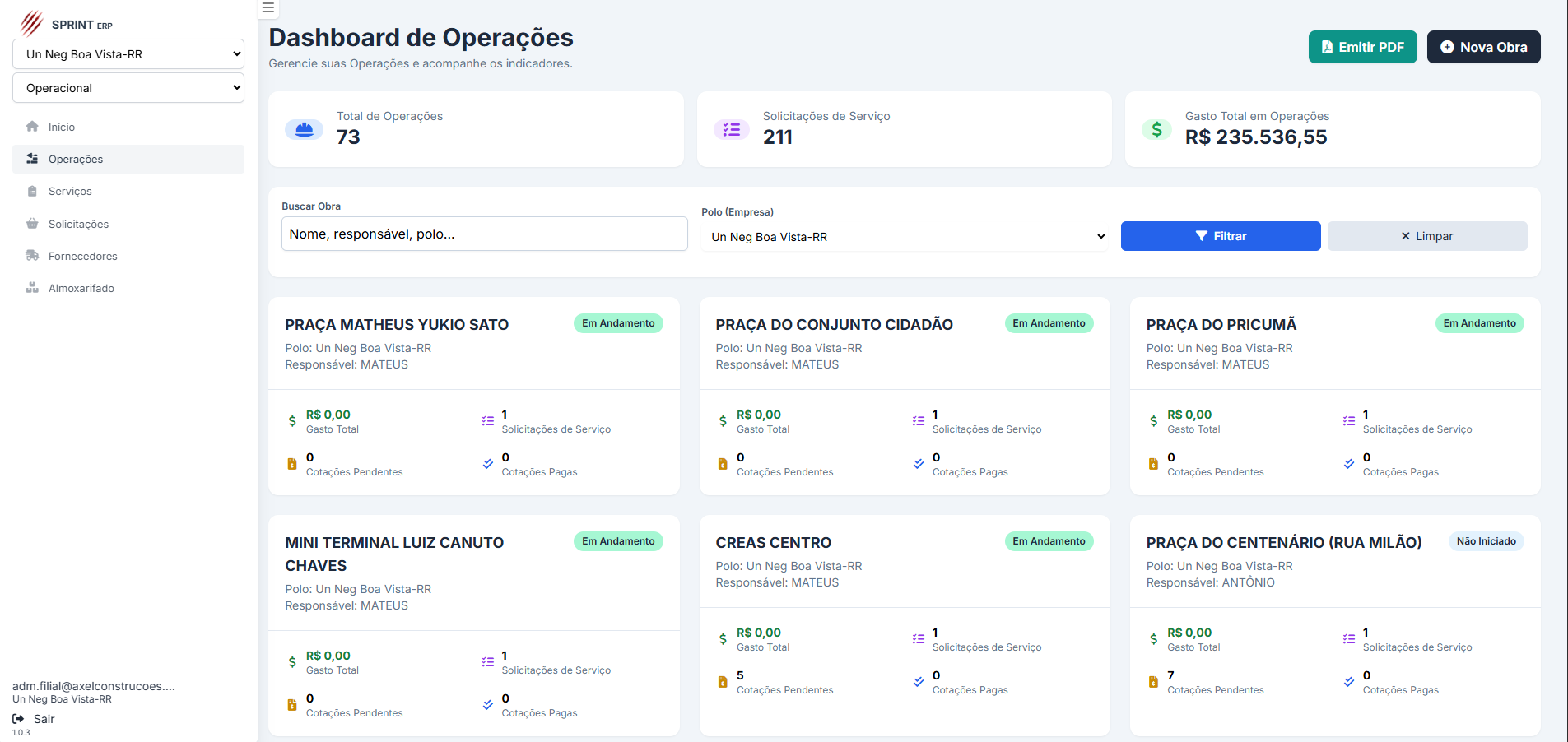Click the Início home icon in sidebar
This screenshot has width=1568, height=742.
(32, 127)
